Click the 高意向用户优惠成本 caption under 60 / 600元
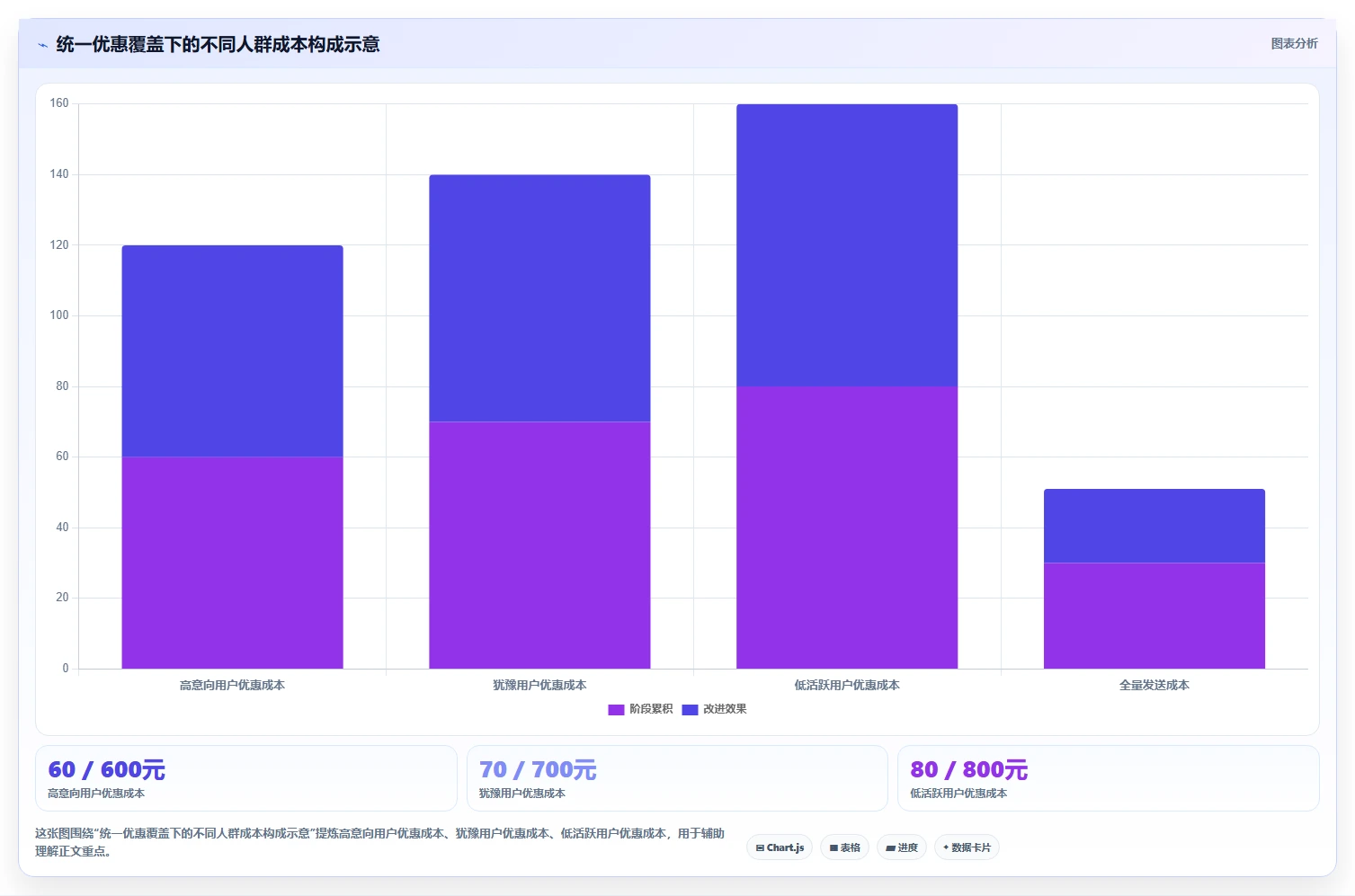Screen dimensions: 1355x896 click(96, 794)
